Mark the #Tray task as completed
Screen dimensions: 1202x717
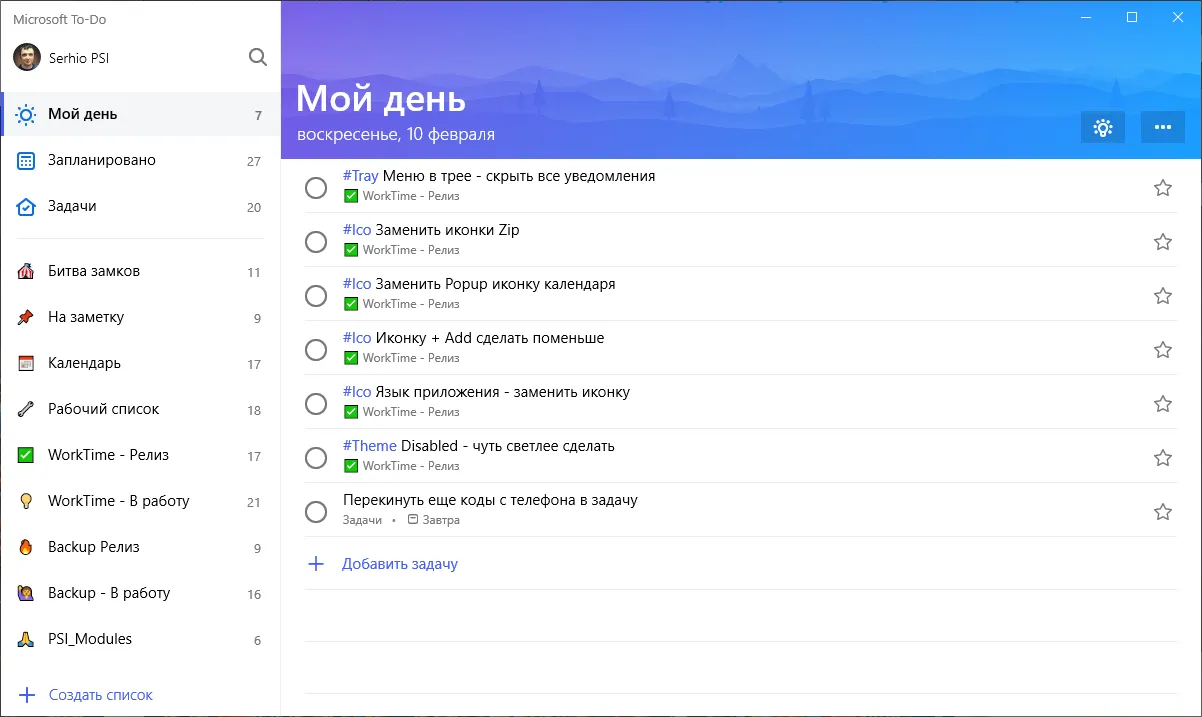point(316,187)
